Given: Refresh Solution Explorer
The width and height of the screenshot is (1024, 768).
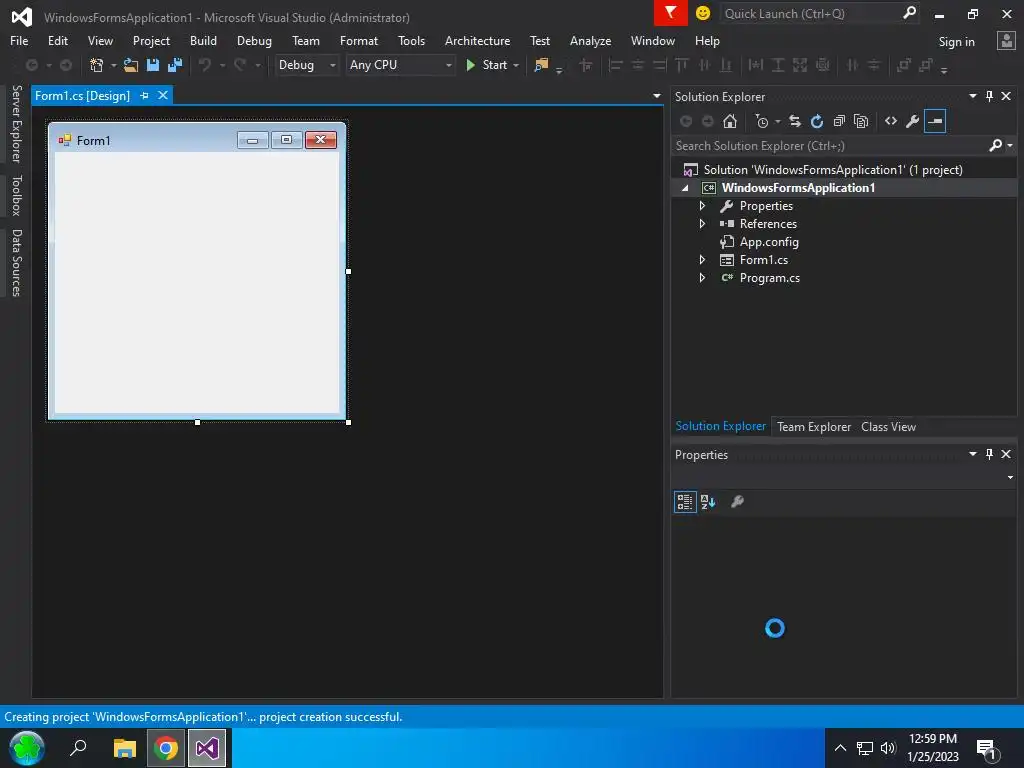Looking at the screenshot, I should click(817, 121).
